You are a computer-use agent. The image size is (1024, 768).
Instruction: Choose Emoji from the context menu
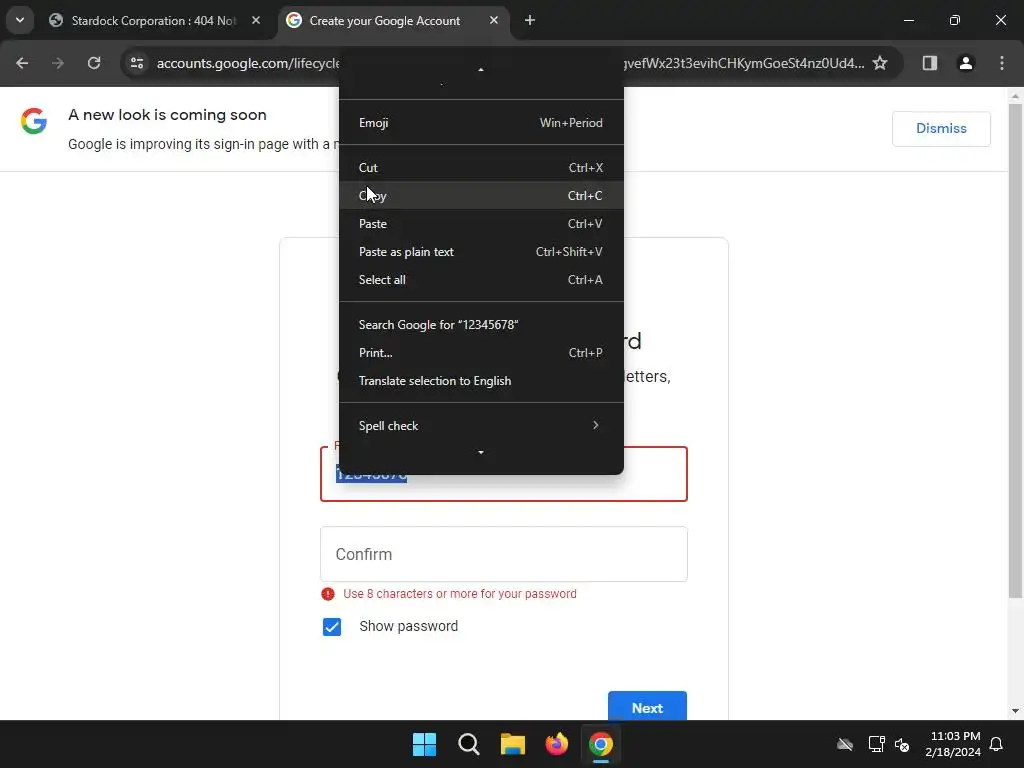click(x=481, y=123)
